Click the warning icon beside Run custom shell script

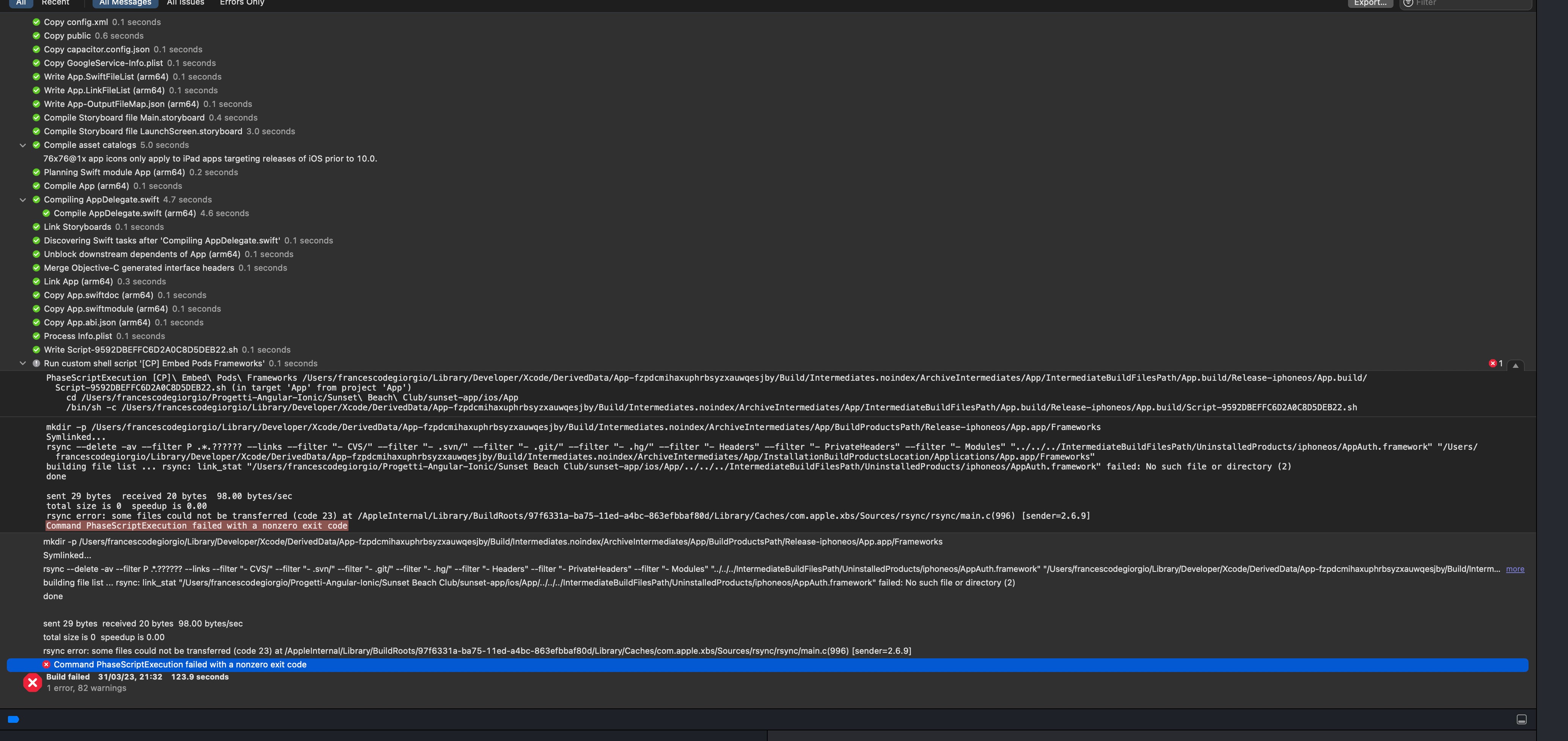coord(36,363)
